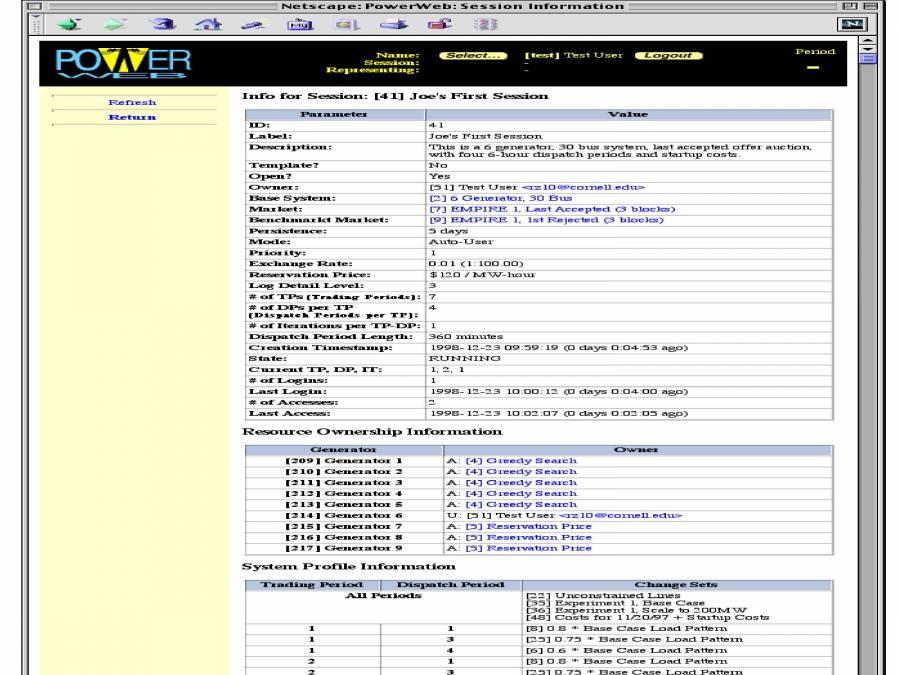Click the Return sidebar link
This screenshot has height=675, width=900.
(x=132, y=117)
